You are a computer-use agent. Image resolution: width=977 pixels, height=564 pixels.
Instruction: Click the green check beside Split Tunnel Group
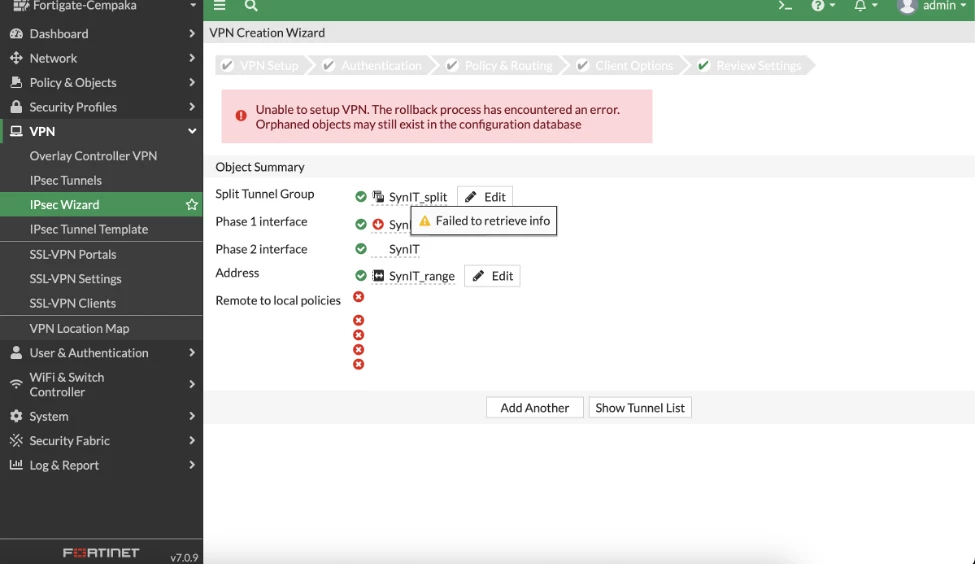[361, 196]
